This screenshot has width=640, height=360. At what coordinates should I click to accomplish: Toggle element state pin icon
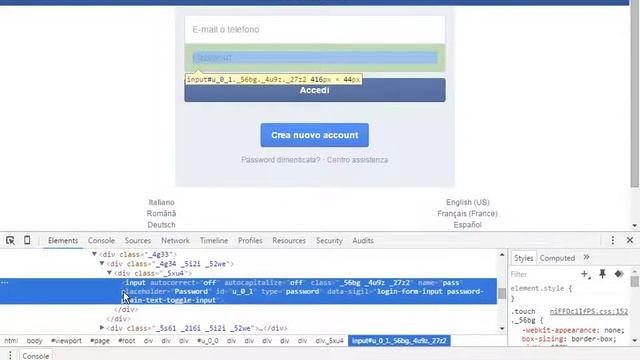point(602,274)
